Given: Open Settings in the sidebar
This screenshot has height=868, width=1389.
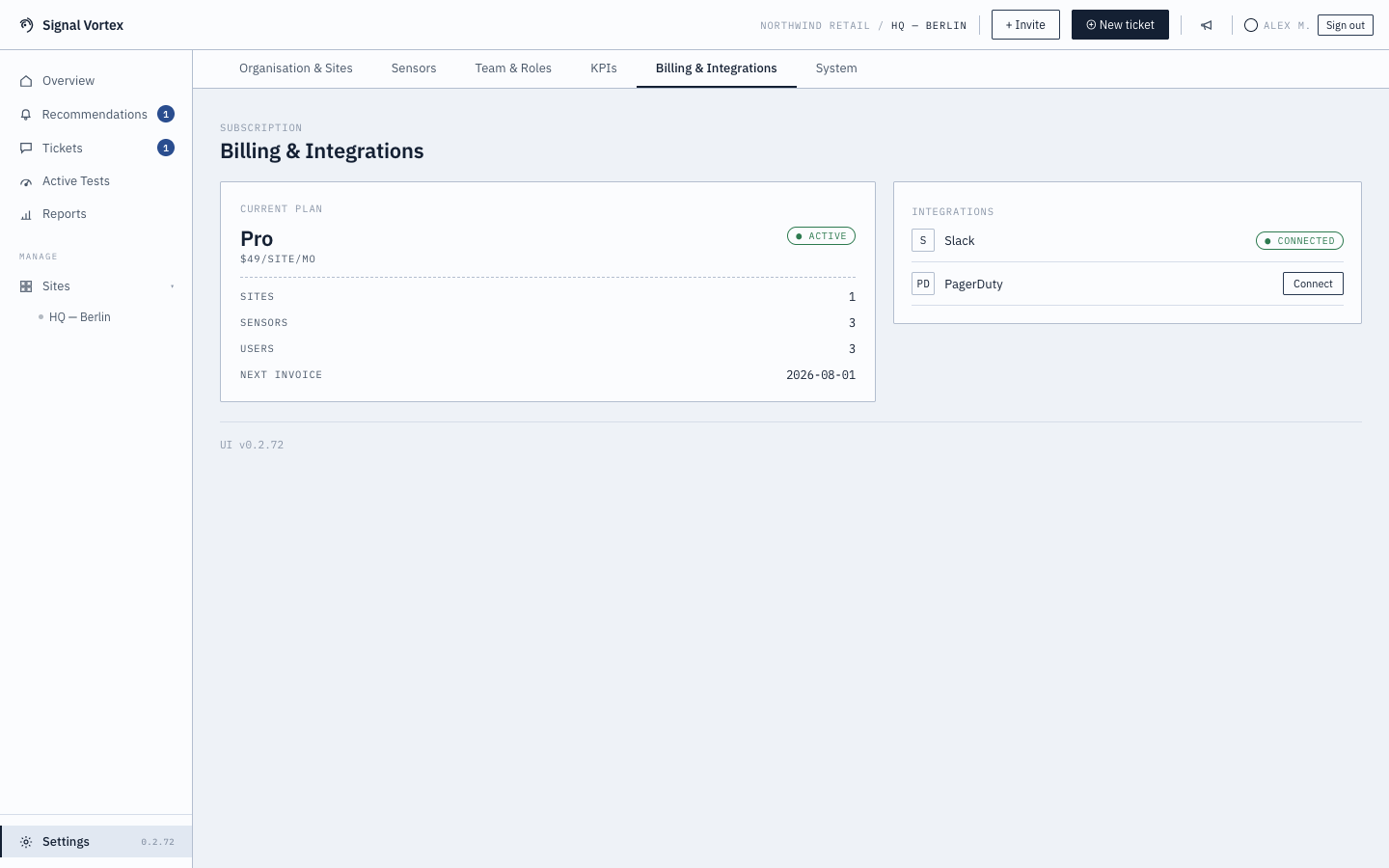Looking at the screenshot, I should 96,842.
